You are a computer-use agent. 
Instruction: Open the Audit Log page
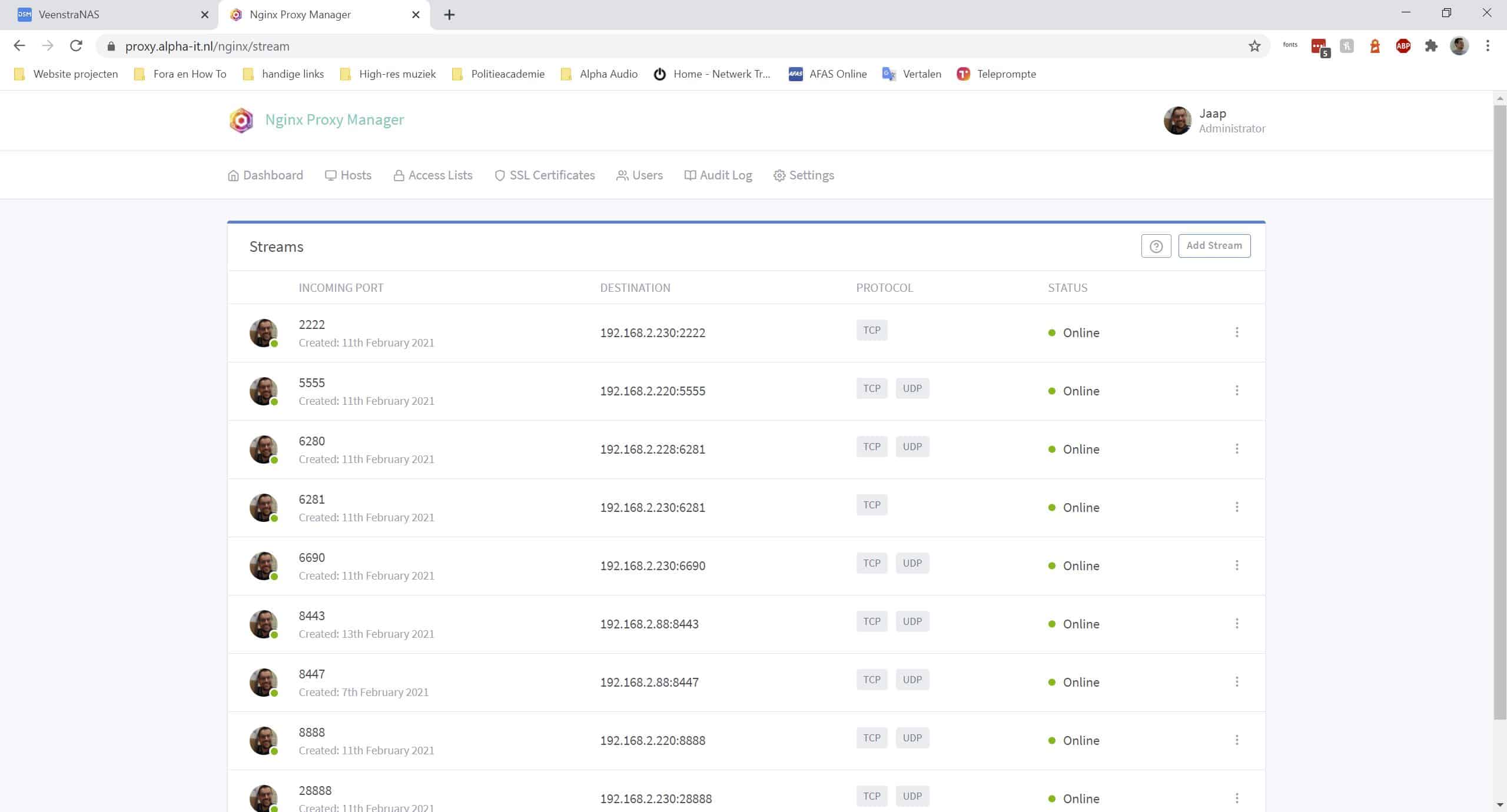pyautogui.click(x=718, y=175)
